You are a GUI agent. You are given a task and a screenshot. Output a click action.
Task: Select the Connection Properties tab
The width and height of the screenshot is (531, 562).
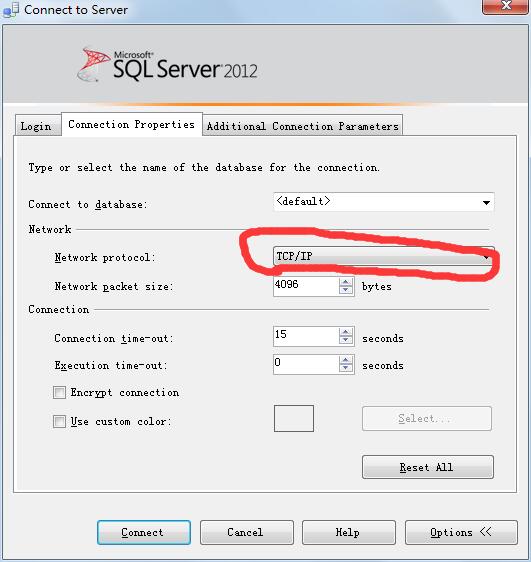(132, 124)
